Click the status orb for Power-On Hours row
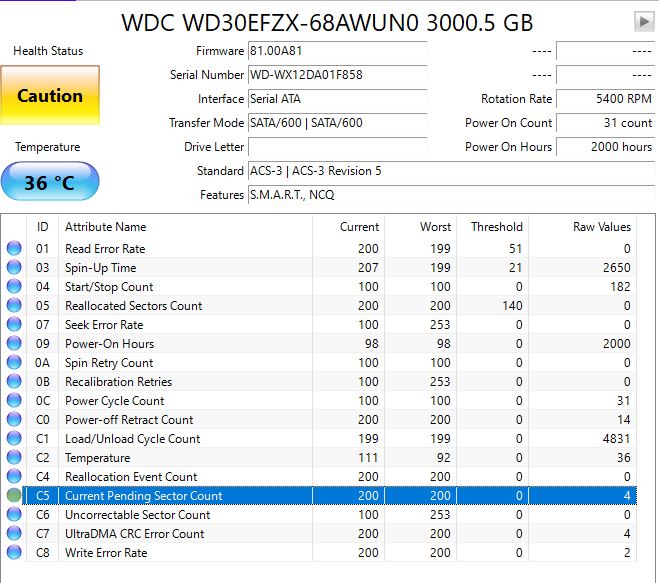This screenshot has height=583, width=659. 14,343
